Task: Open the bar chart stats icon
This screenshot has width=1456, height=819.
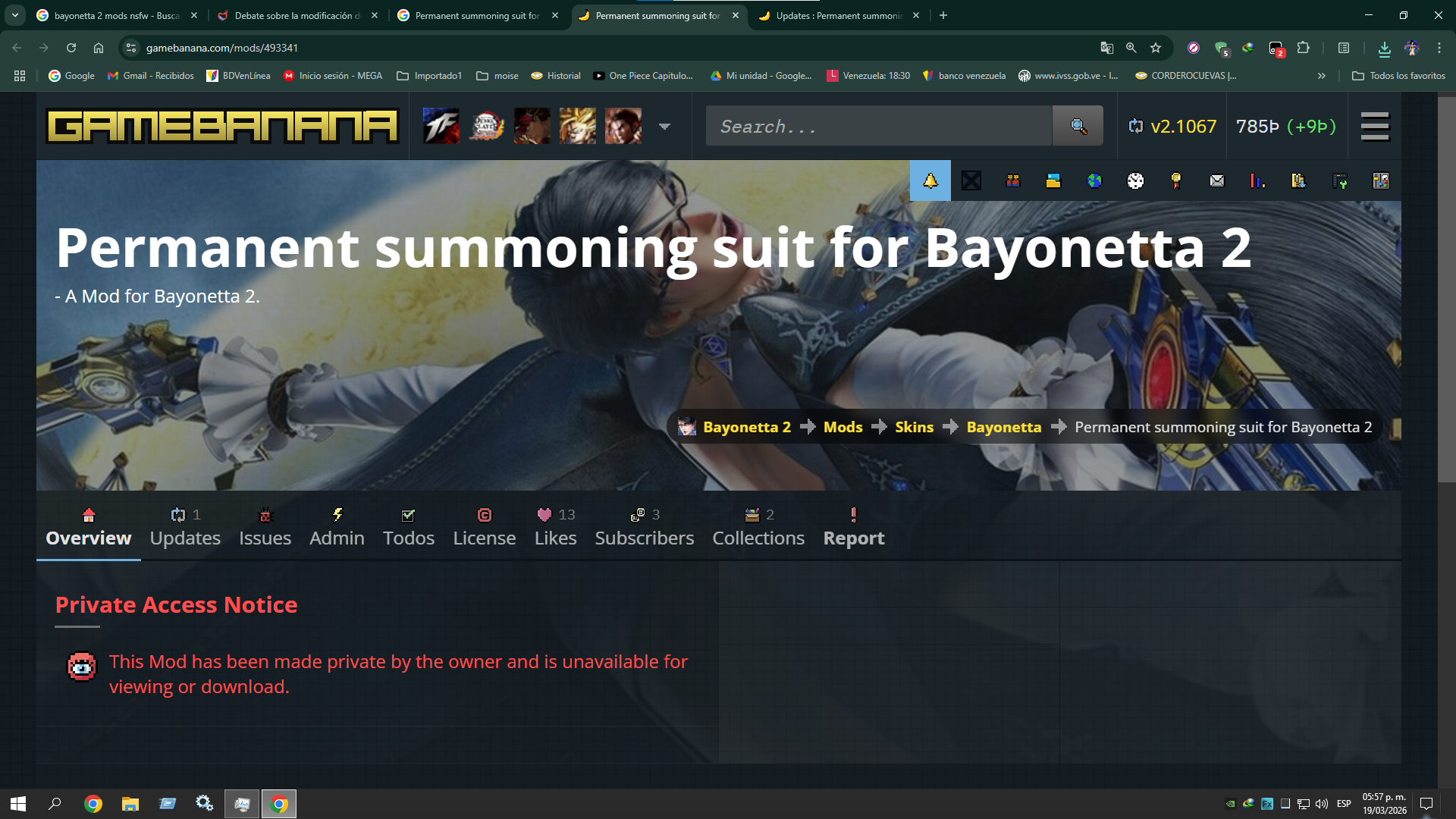Action: point(1258,180)
